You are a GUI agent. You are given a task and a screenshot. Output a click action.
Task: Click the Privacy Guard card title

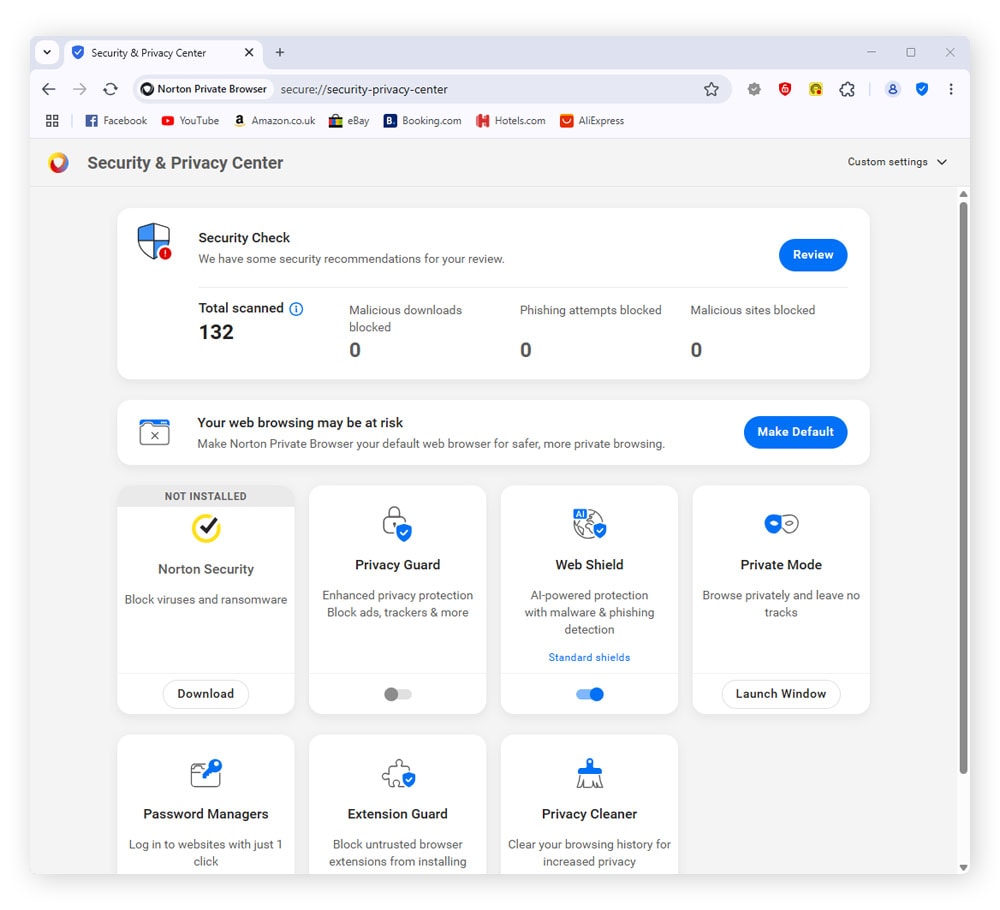[x=397, y=565]
